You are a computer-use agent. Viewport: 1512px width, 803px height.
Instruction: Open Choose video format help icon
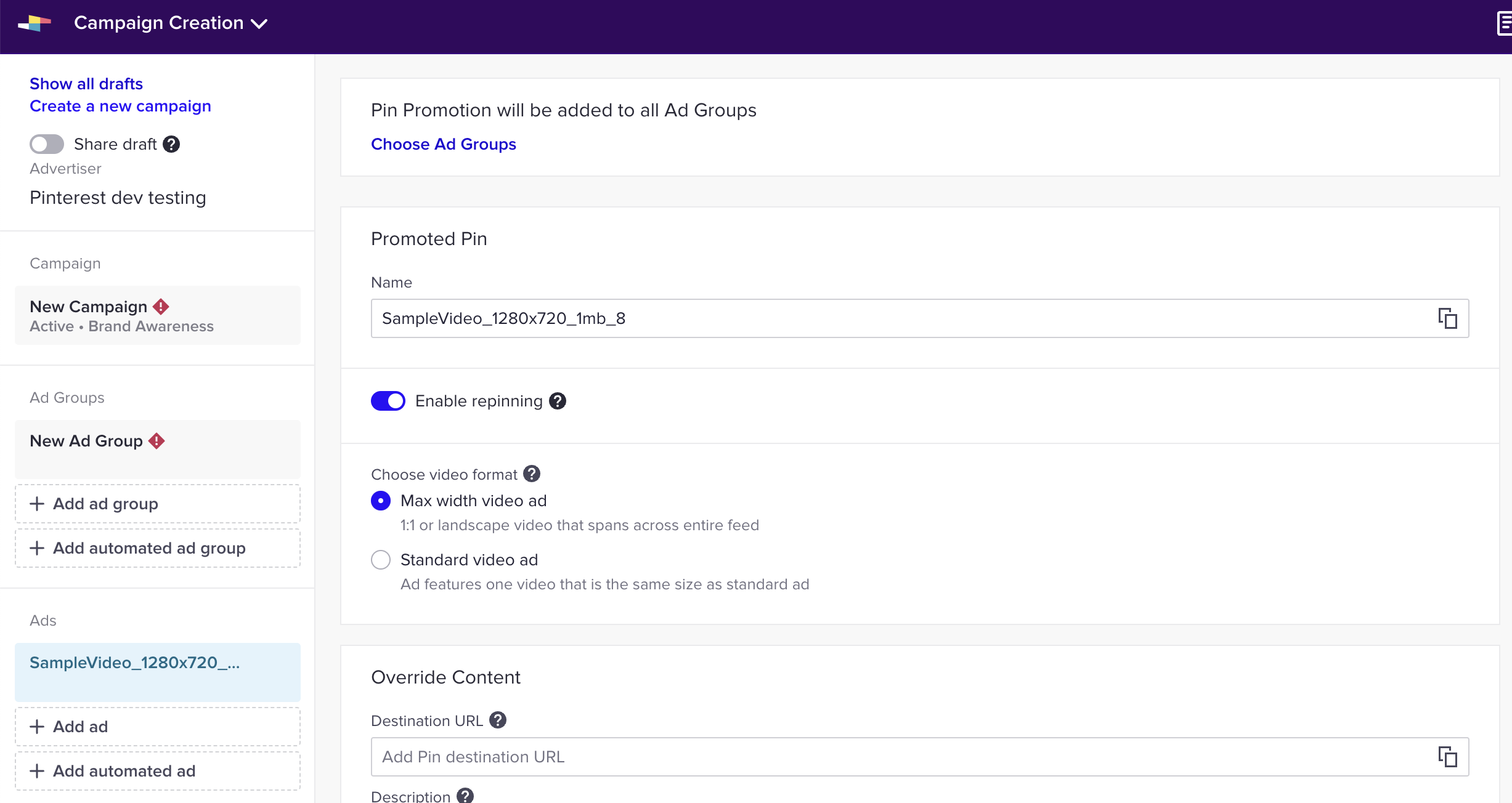pos(532,474)
